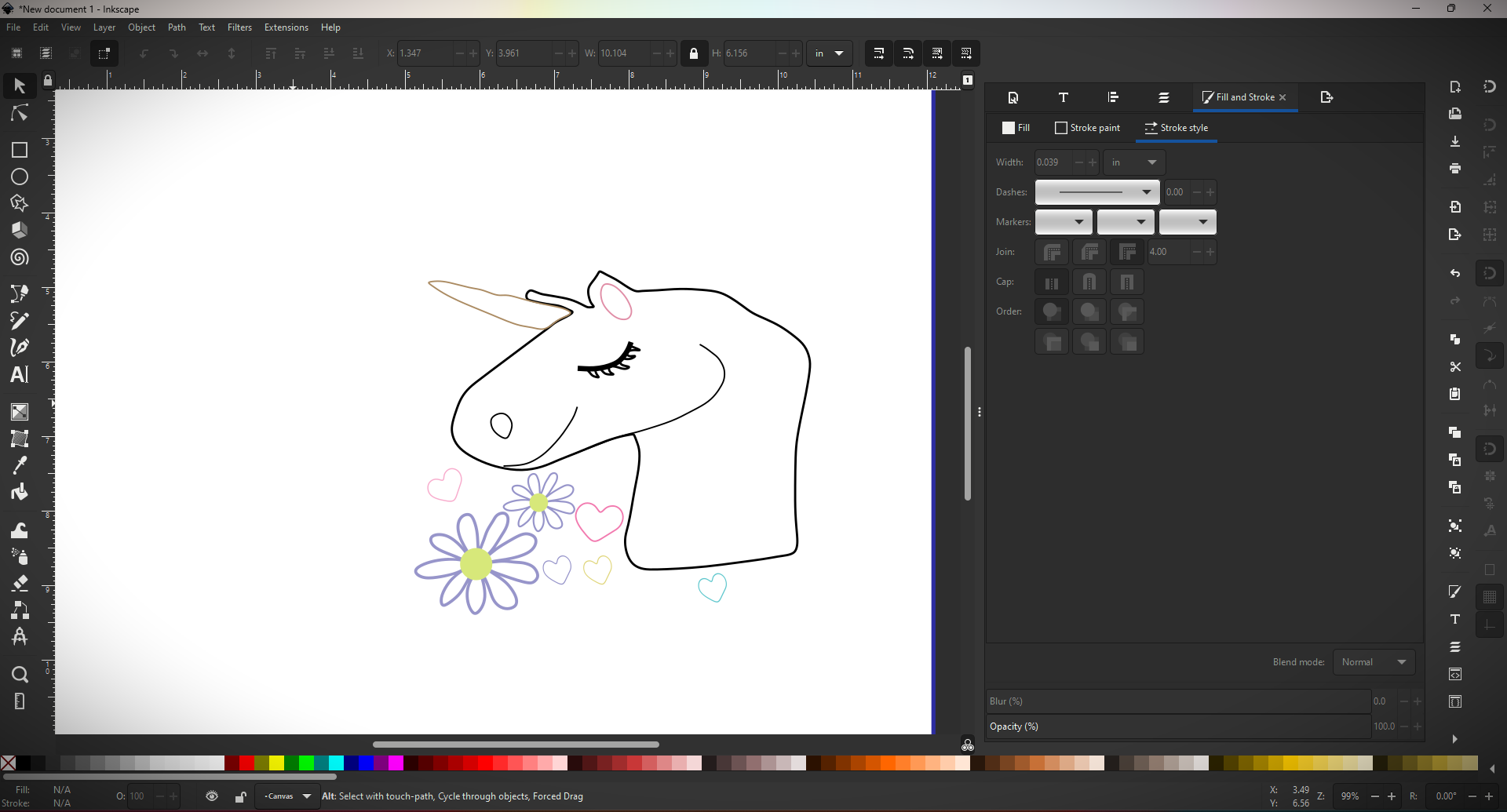Open the toolbar units dropdown
This screenshot has height=812, width=1507.
(829, 53)
